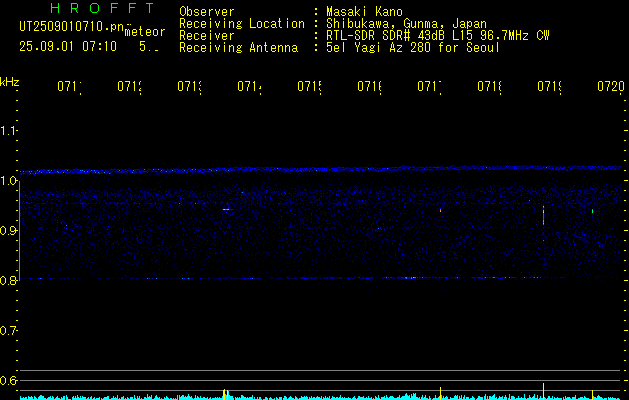Click the word 'meteor' under the file name
The width and height of the screenshot is (629, 400).
(145, 32)
